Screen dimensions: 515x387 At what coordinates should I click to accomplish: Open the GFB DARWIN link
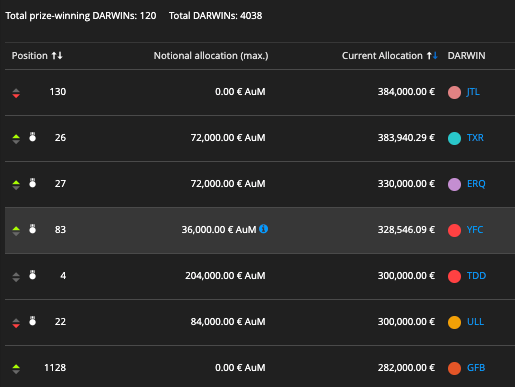point(476,368)
